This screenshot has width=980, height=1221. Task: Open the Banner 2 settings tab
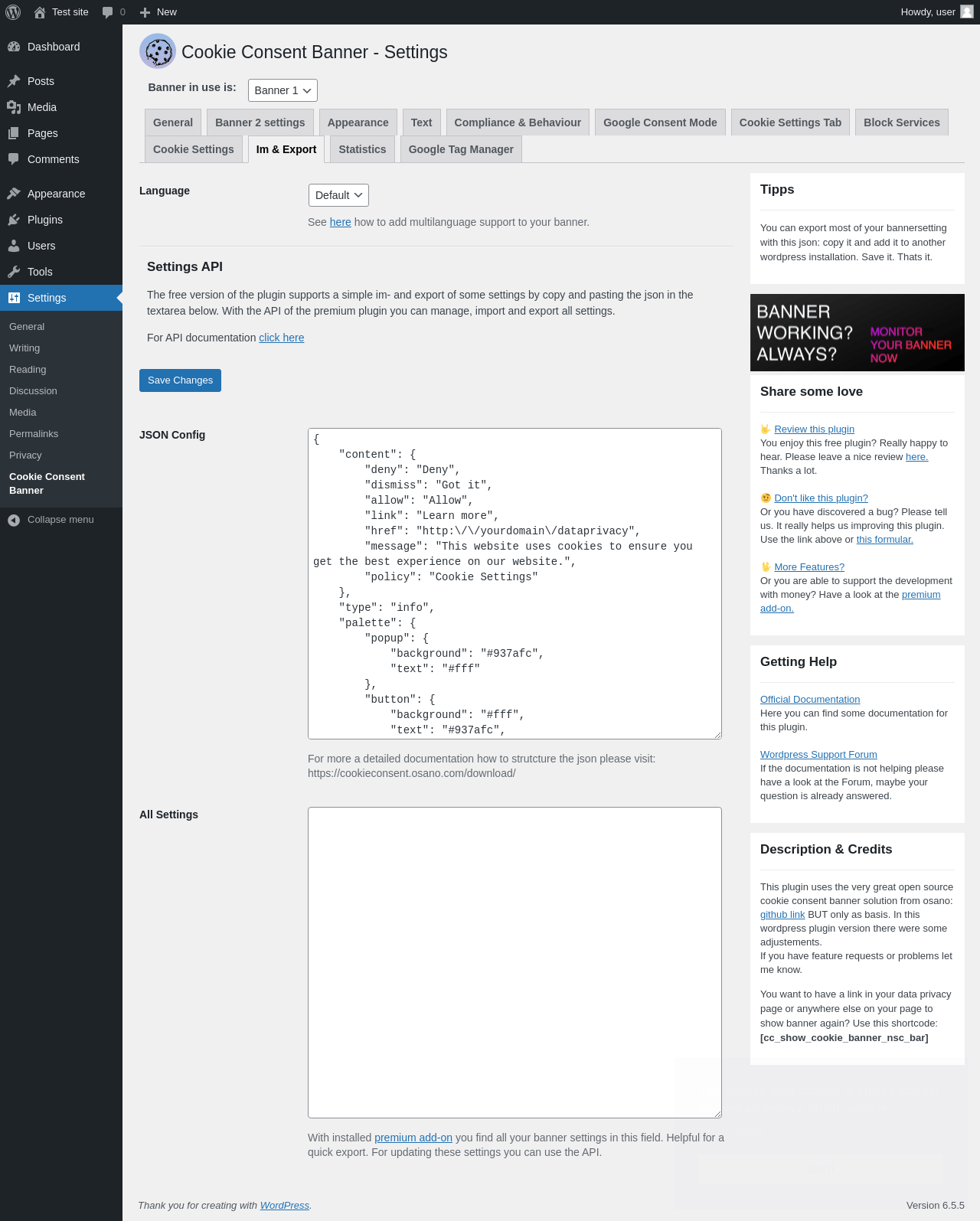click(260, 122)
